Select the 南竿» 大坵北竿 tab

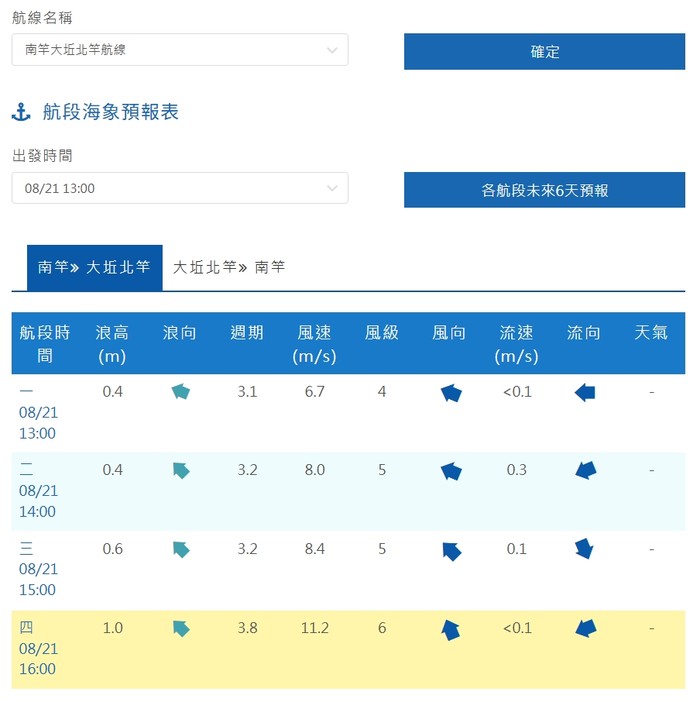[94, 268]
